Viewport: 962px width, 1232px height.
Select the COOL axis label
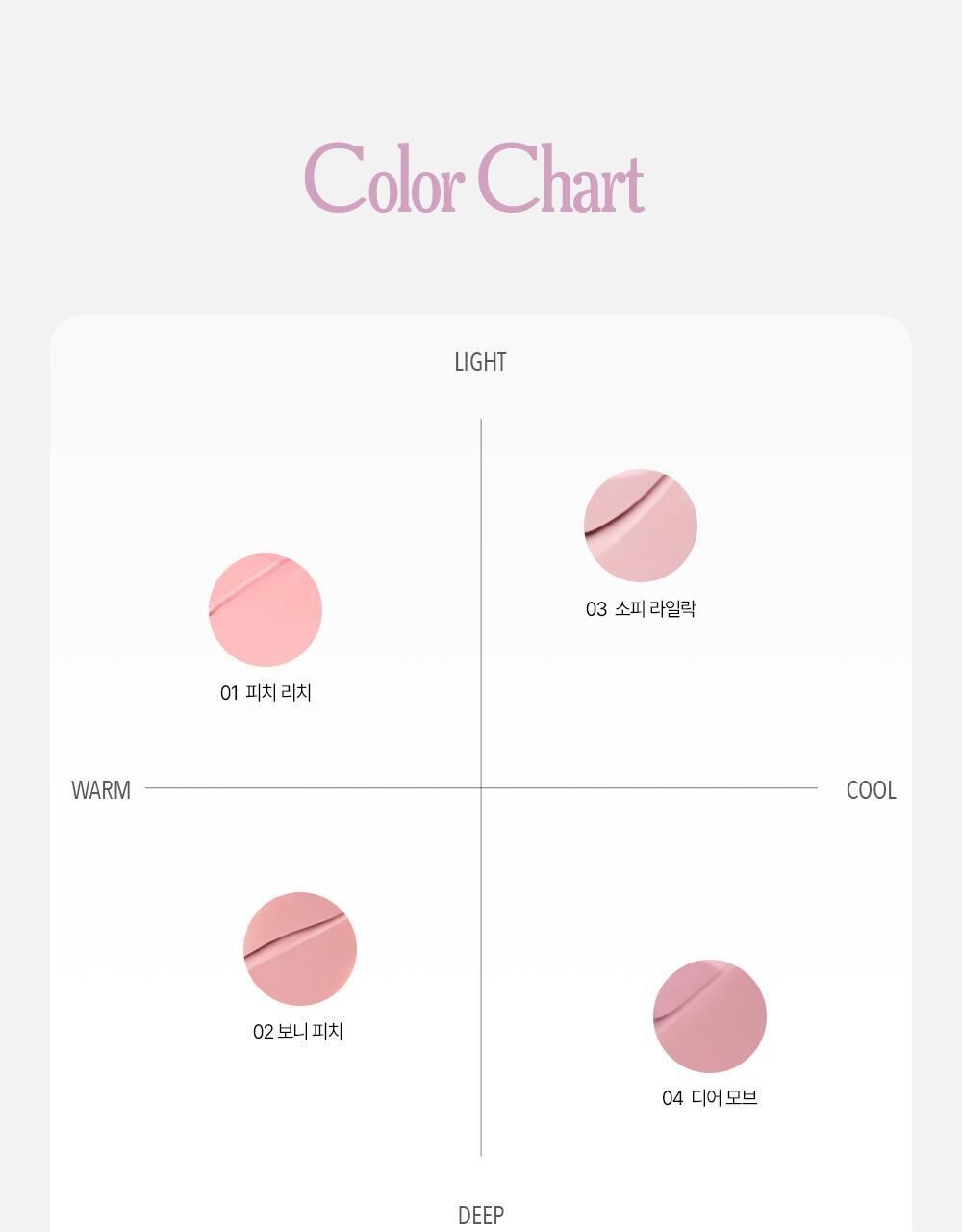click(x=871, y=790)
